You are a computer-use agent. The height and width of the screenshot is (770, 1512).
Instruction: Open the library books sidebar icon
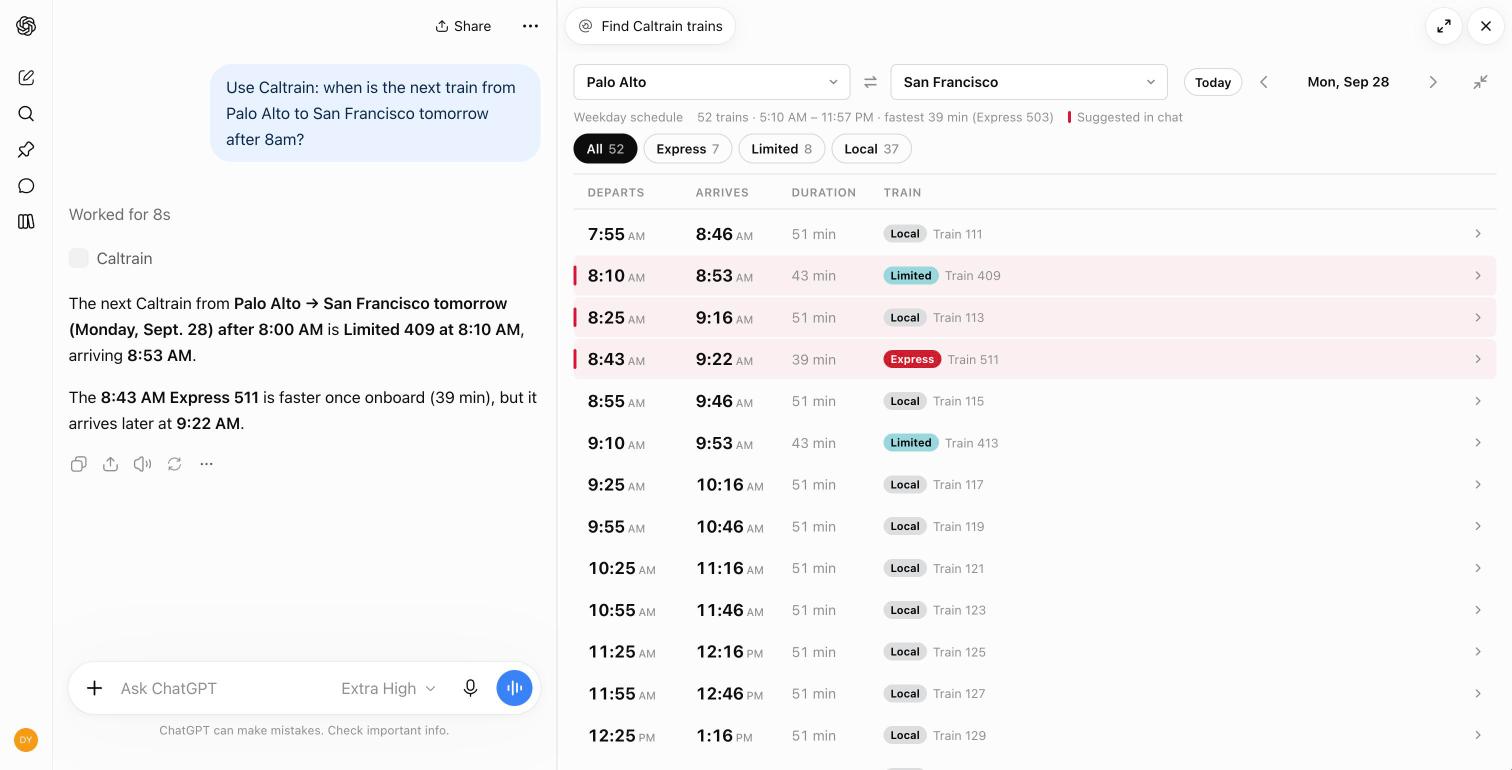pyautogui.click(x=26, y=222)
